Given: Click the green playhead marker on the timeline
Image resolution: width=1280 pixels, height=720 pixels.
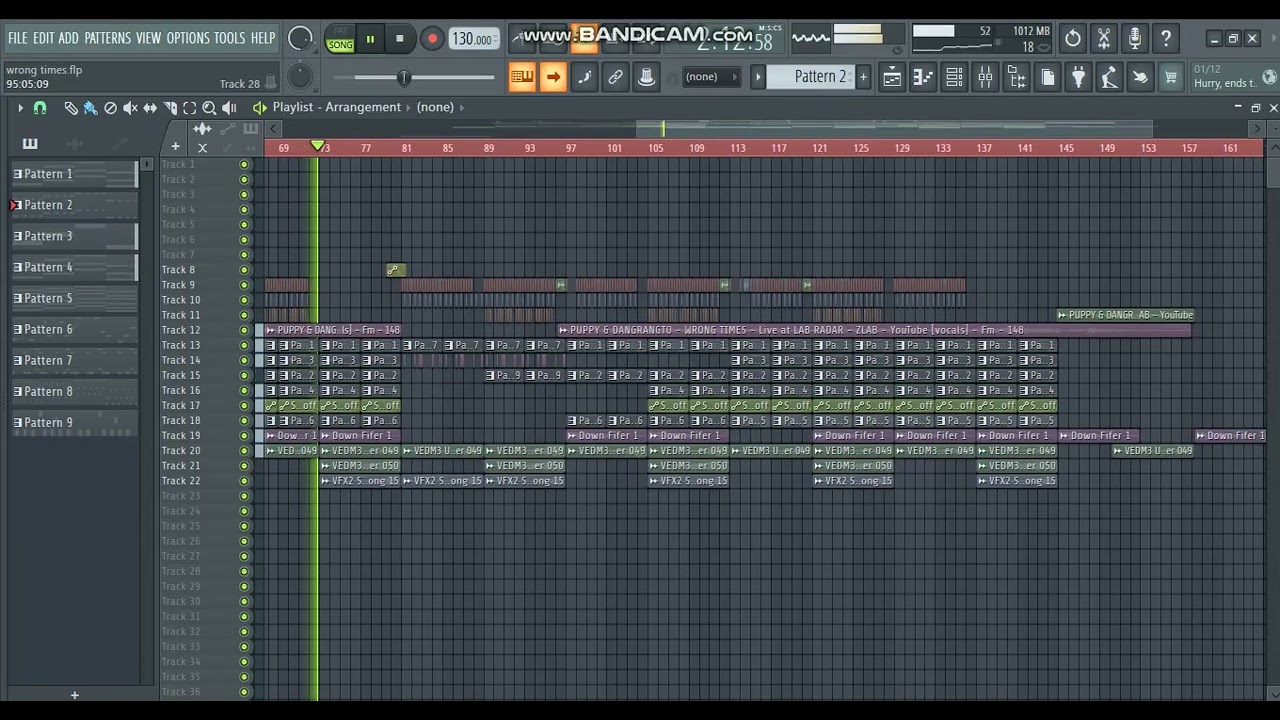Looking at the screenshot, I should (x=318, y=147).
